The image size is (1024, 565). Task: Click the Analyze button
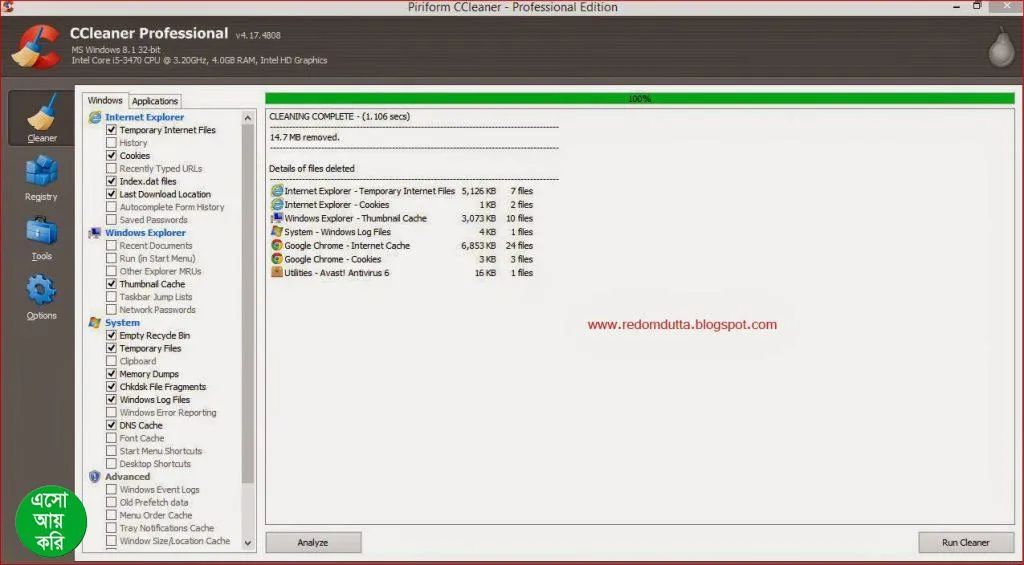click(313, 542)
